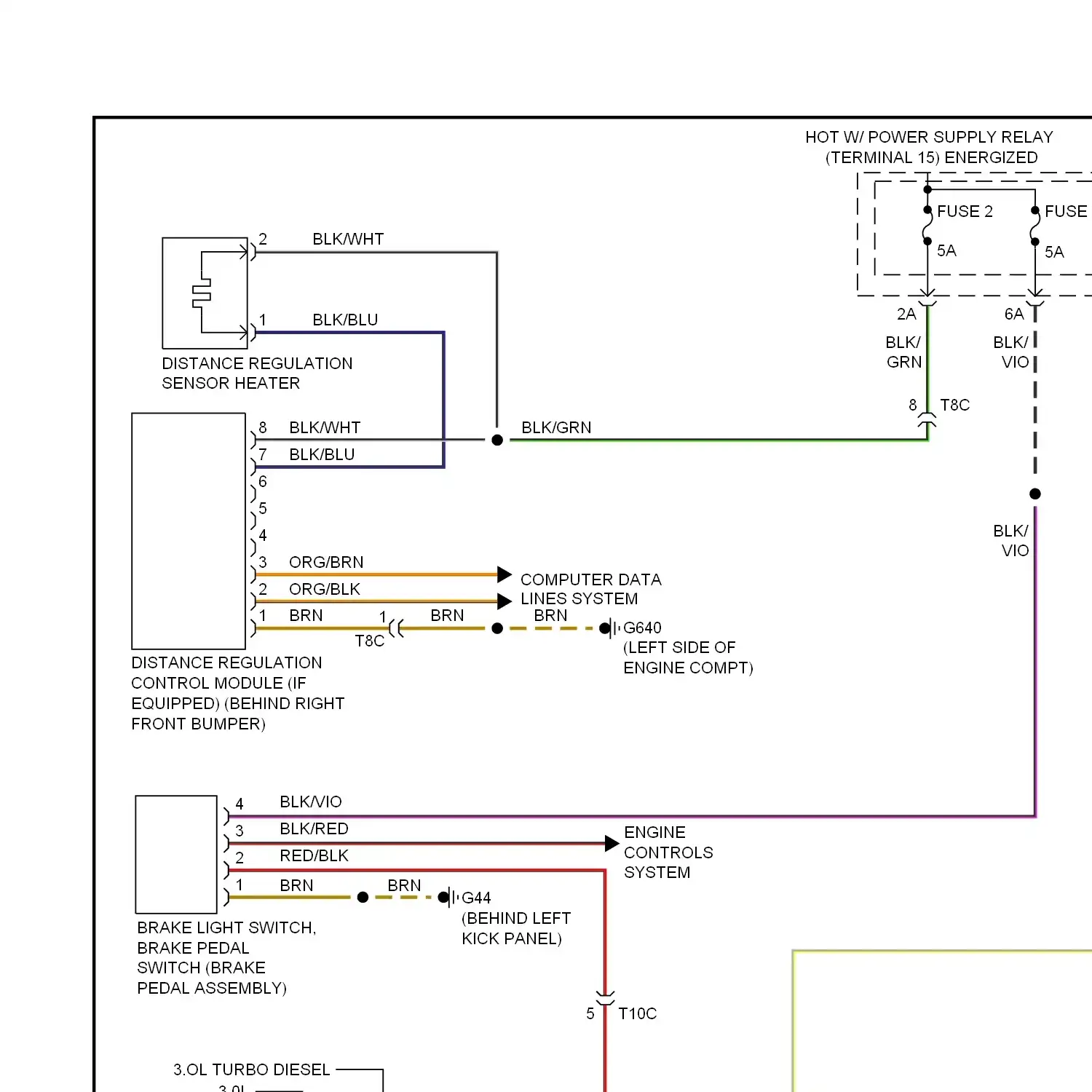Select the "ENGINE CONTROLS SYSTEM" text

668,852
